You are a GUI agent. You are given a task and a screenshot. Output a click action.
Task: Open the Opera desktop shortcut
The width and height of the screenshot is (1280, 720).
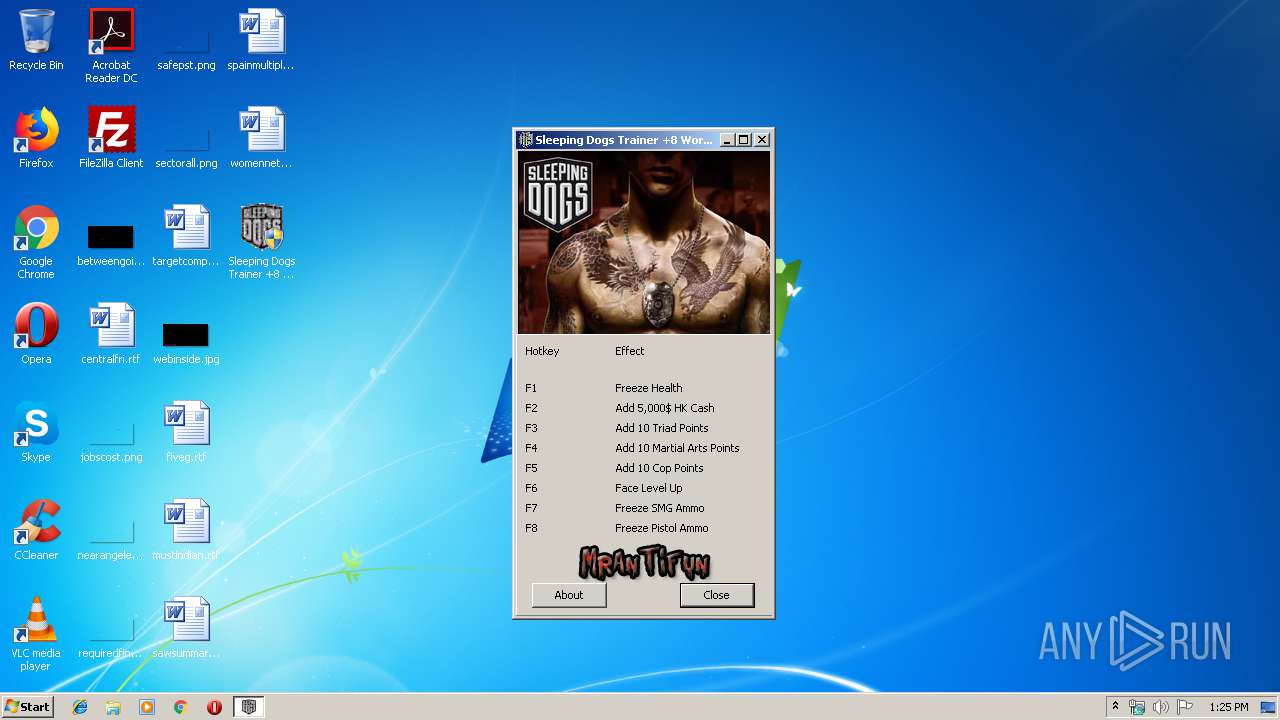pyautogui.click(x=36, y=334)
